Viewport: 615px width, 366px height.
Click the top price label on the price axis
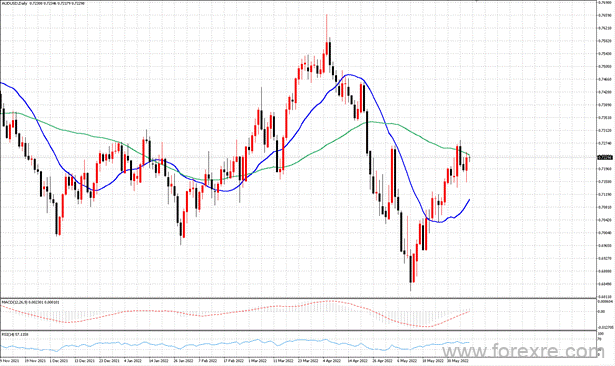(604, 2)
